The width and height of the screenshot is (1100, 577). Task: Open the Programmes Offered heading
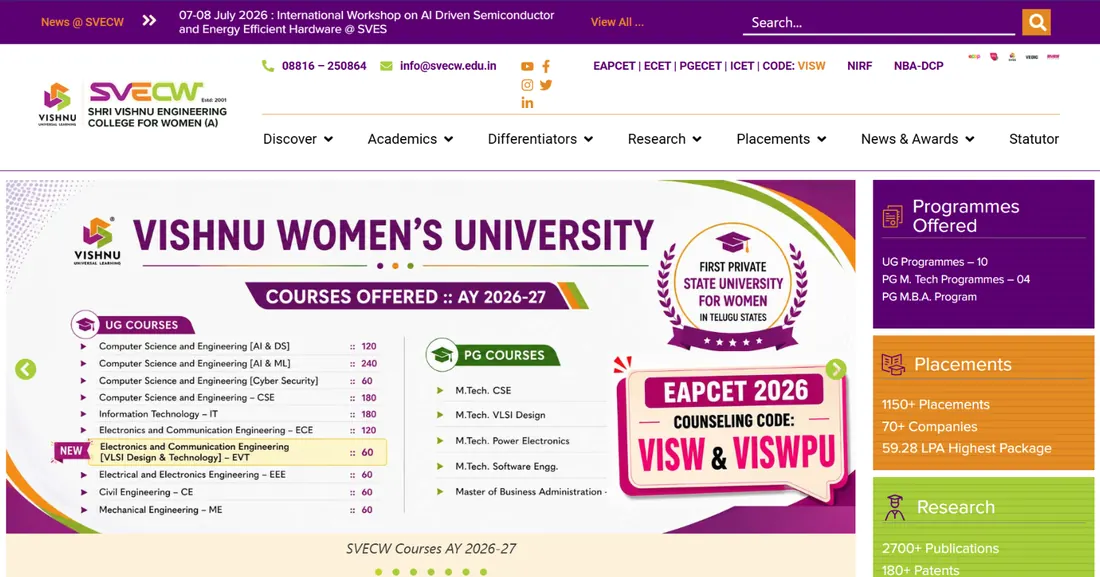pos(965,216)
